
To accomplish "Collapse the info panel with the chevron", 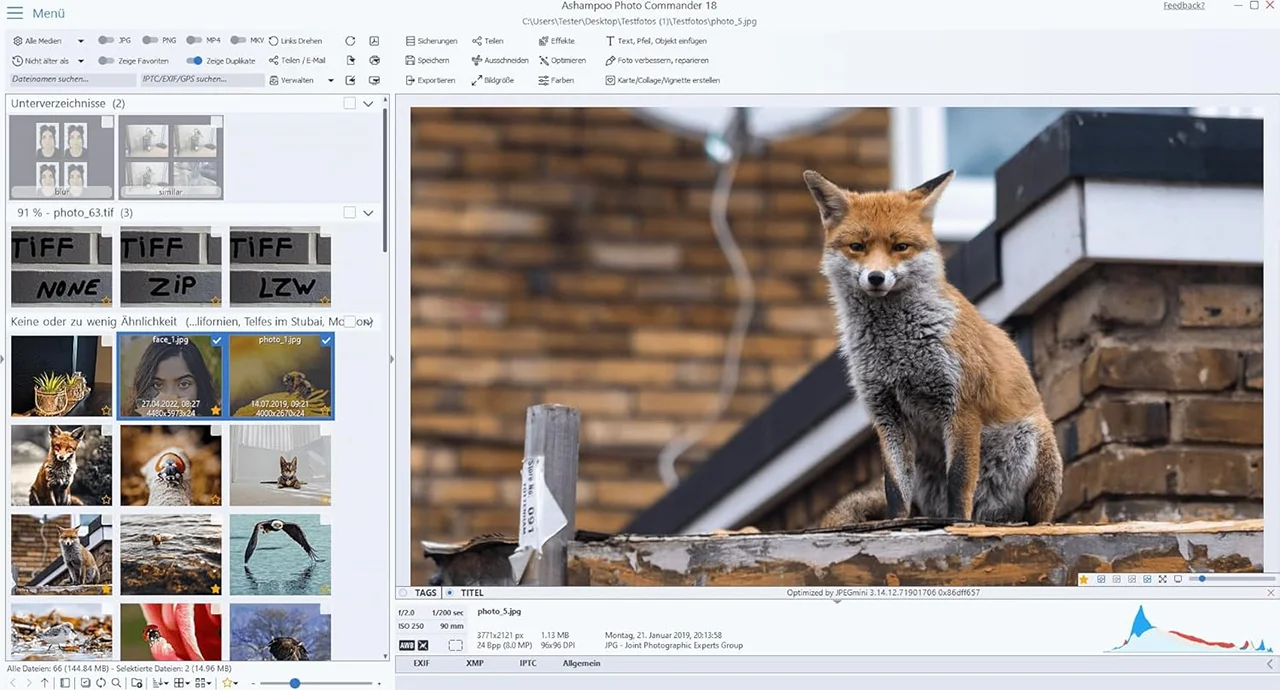I will (x=1270, y=663).
